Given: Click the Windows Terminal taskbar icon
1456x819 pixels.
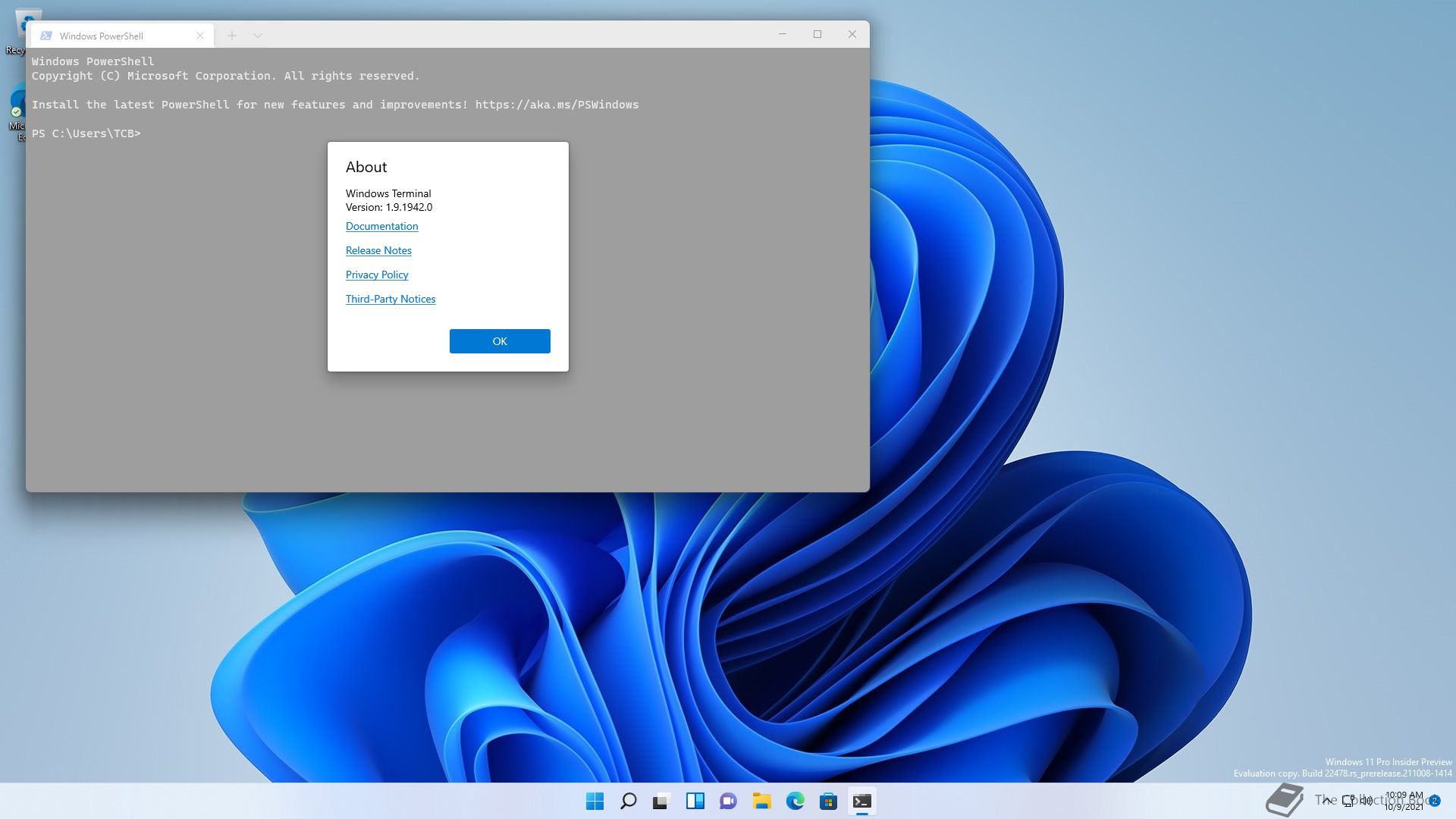Looking at the screenshot, I should [x=862, y=801].
